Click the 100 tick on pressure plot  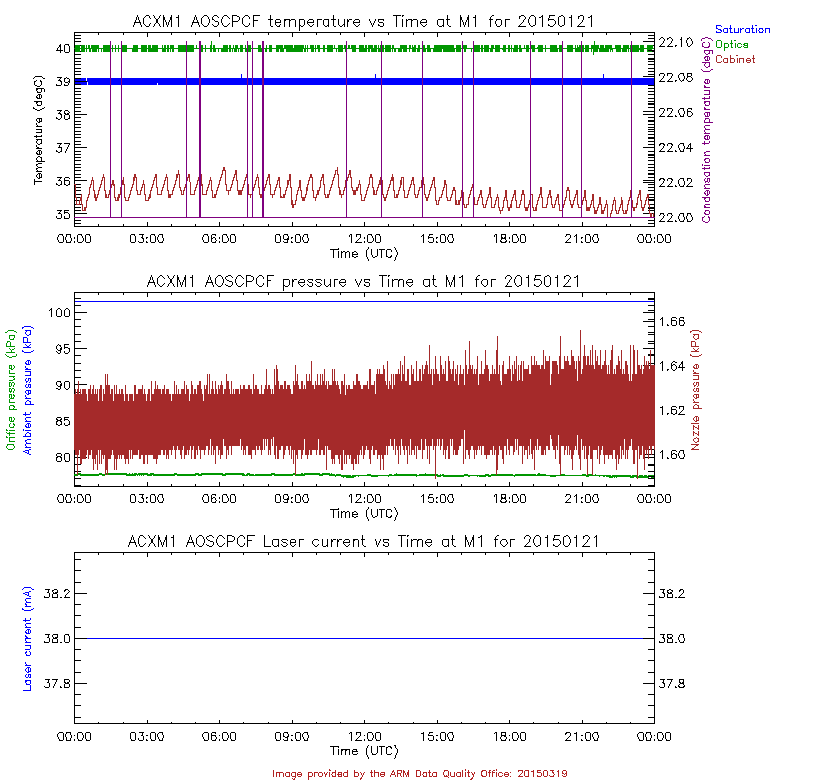pos(56,313)
